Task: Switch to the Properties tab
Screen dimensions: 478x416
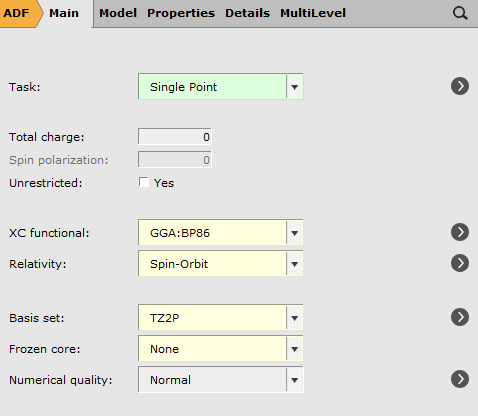Action: [x=181, y=13]
